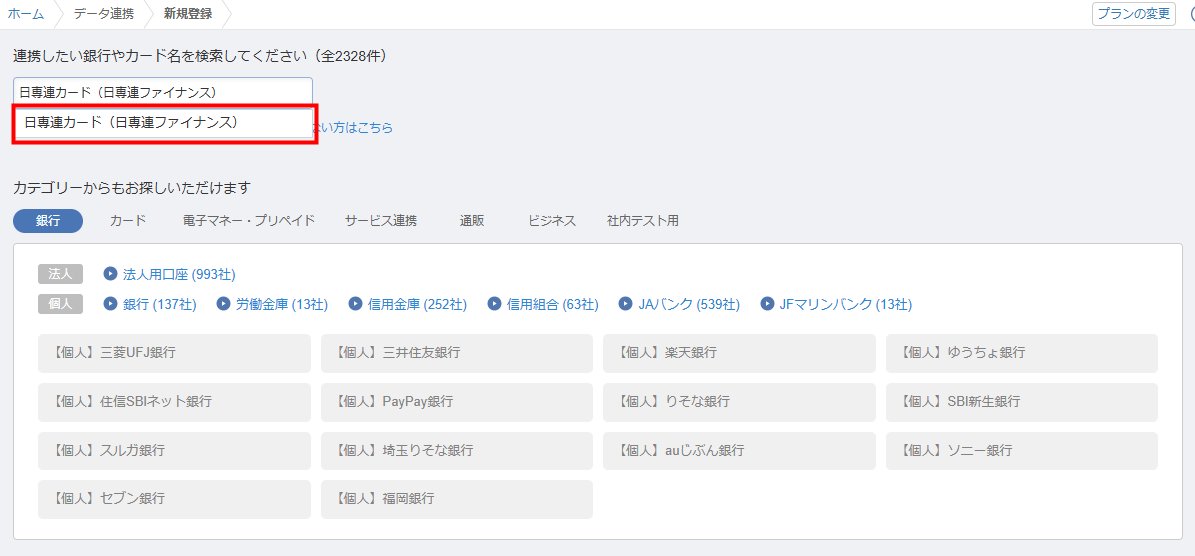Open the サービス連携 tab
Viewport: 1195px width, 556px height.
click(381, 221)
